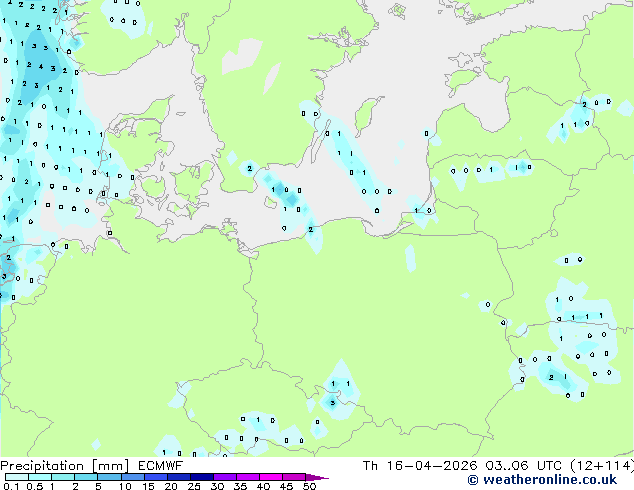
Task: Click the 2–5 mm legend color swatch
Action: coord(86,477)
